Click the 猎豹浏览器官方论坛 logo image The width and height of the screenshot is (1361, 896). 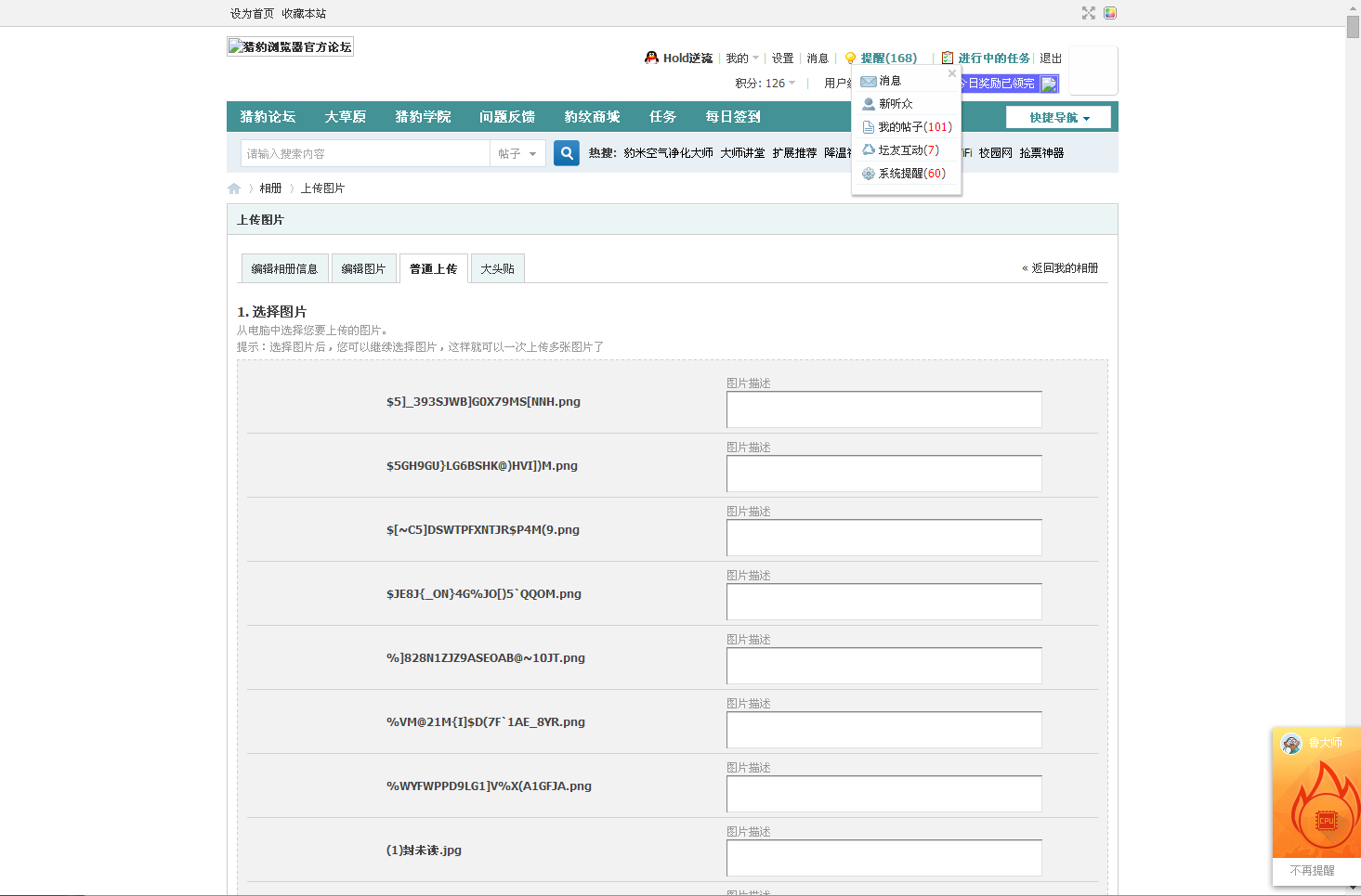click(x=290, y=46)
